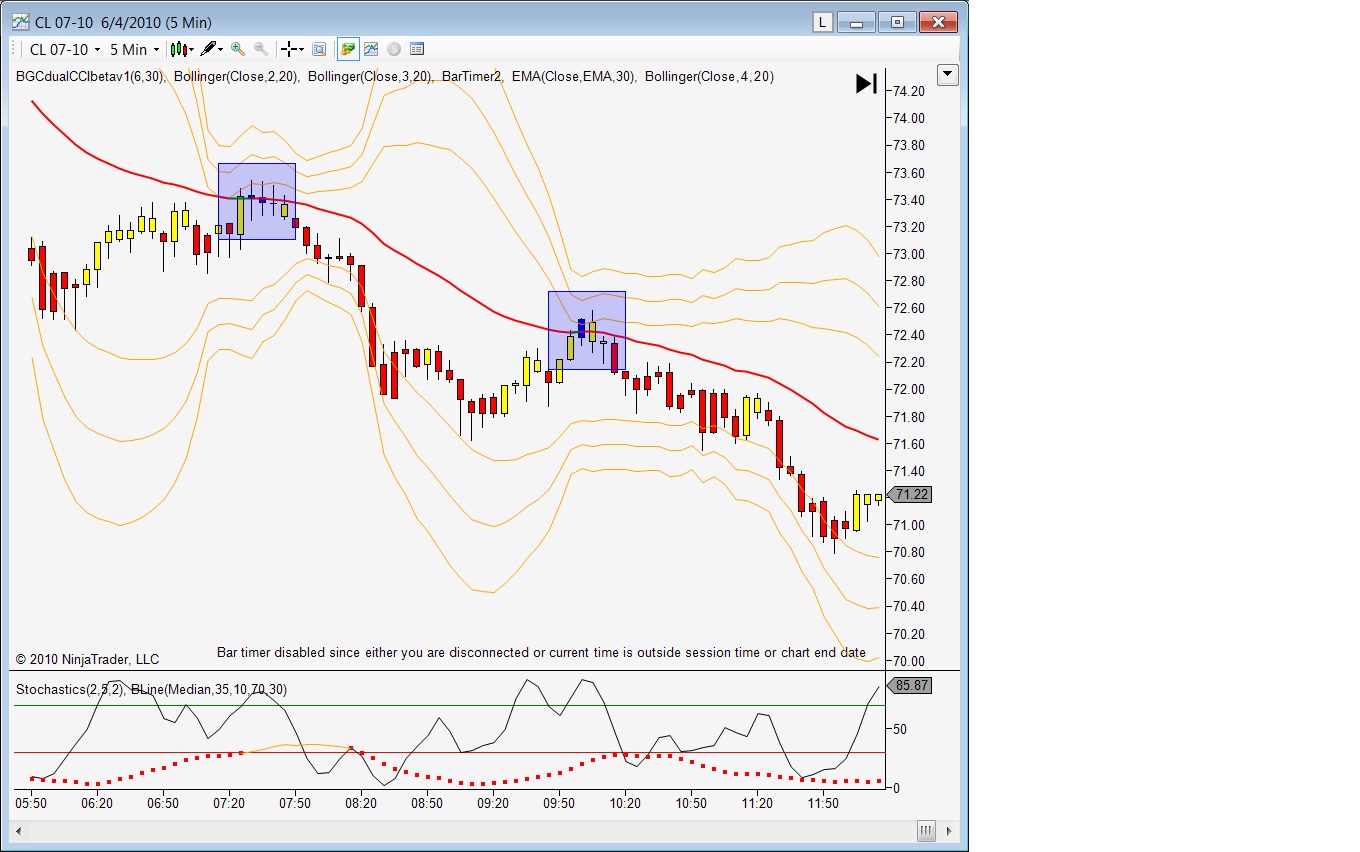
Task: Open the data box icon
Action: [319, 49]
